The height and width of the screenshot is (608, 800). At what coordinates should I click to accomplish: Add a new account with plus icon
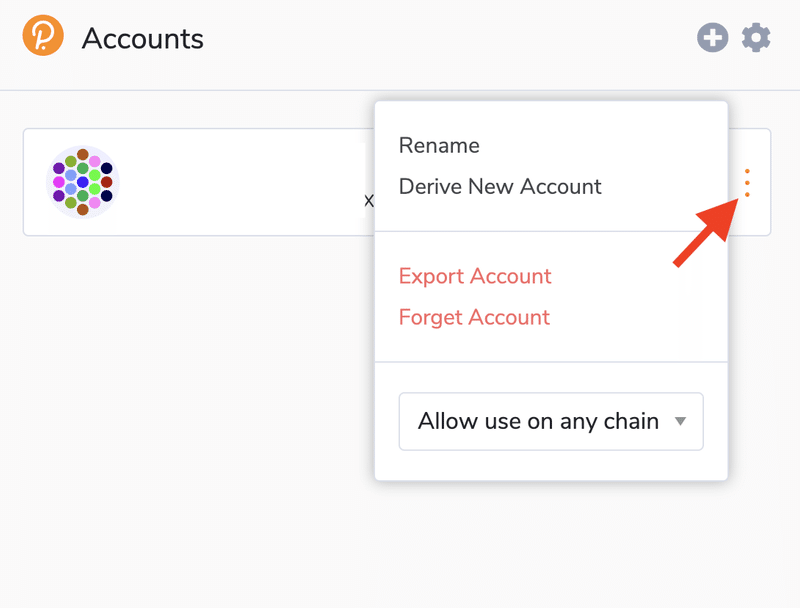712,37
